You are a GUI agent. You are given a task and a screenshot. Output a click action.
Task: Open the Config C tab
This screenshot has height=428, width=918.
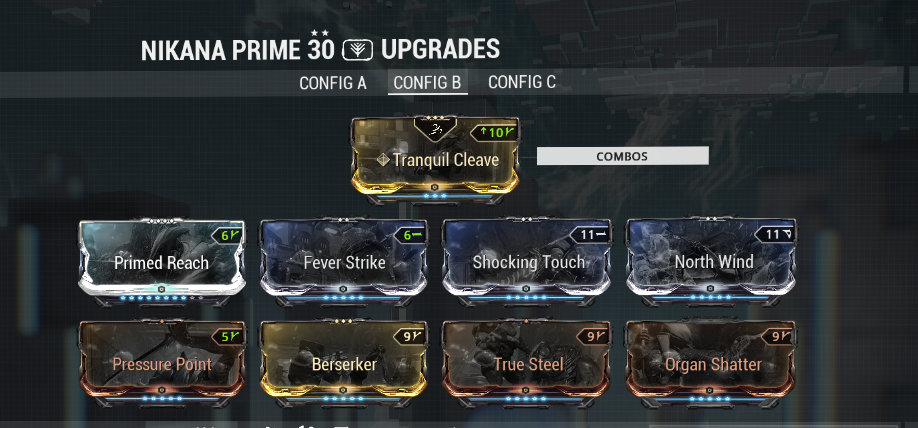522,83
